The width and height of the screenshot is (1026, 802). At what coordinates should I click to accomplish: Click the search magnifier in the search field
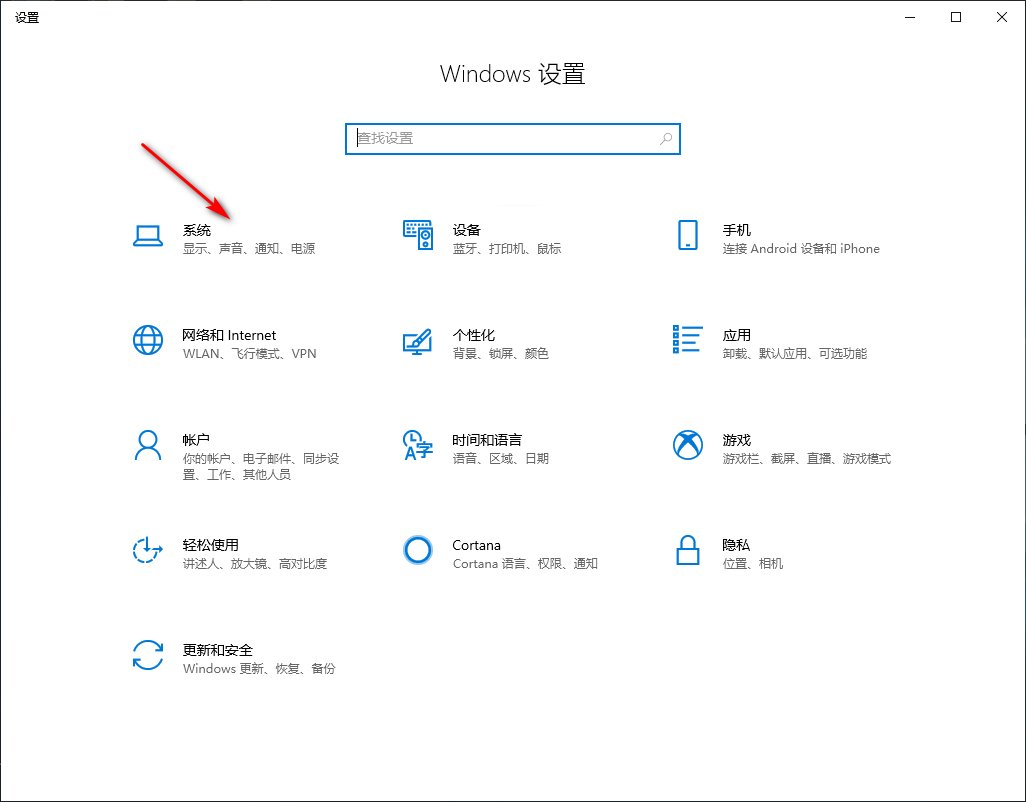665,138
